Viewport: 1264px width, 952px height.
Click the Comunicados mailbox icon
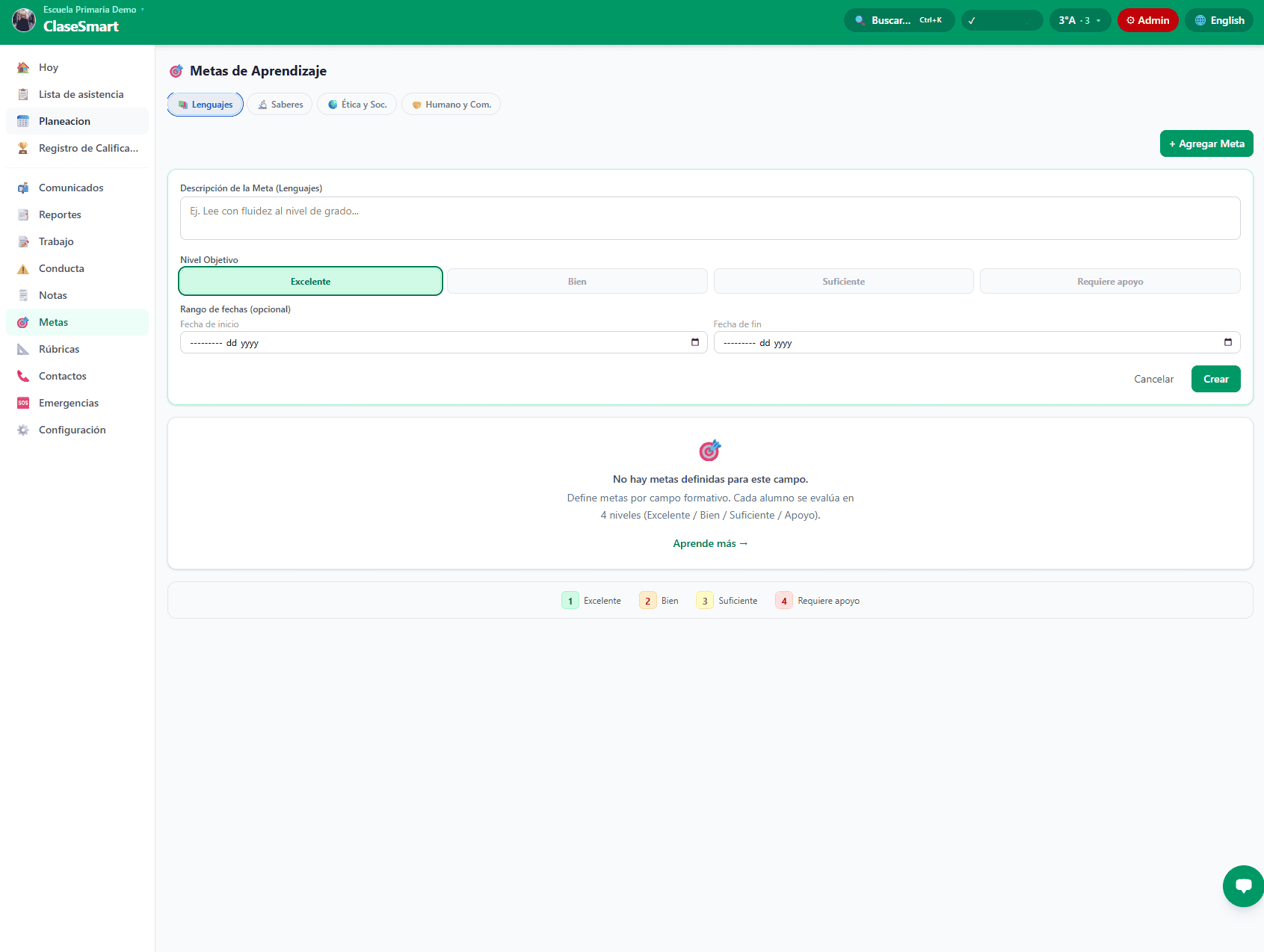[23, 188]
